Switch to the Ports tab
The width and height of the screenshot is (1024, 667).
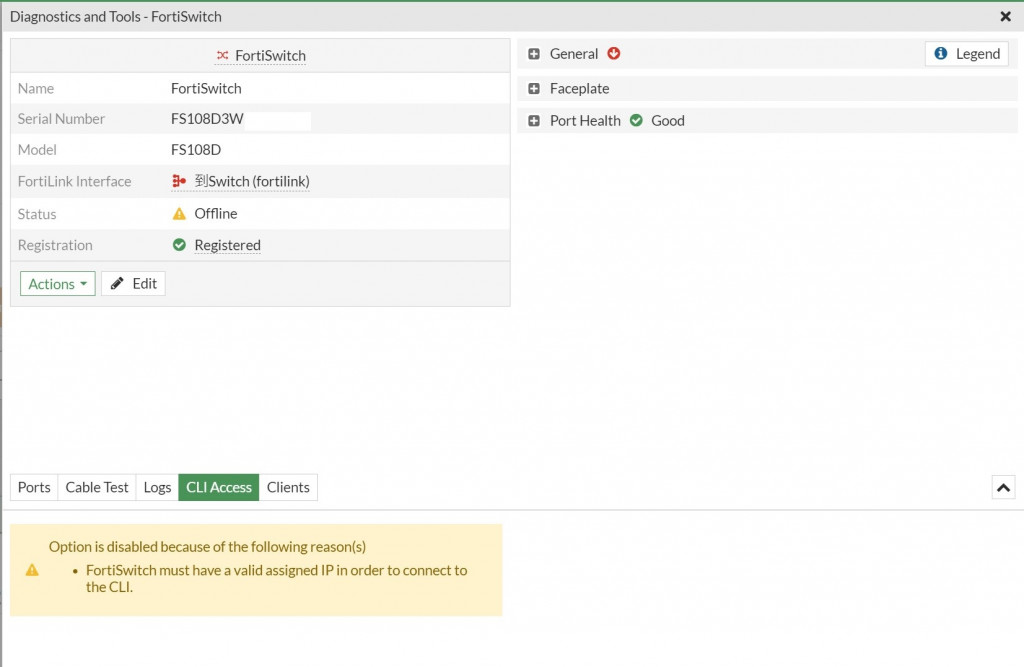(x=34, y=487)
